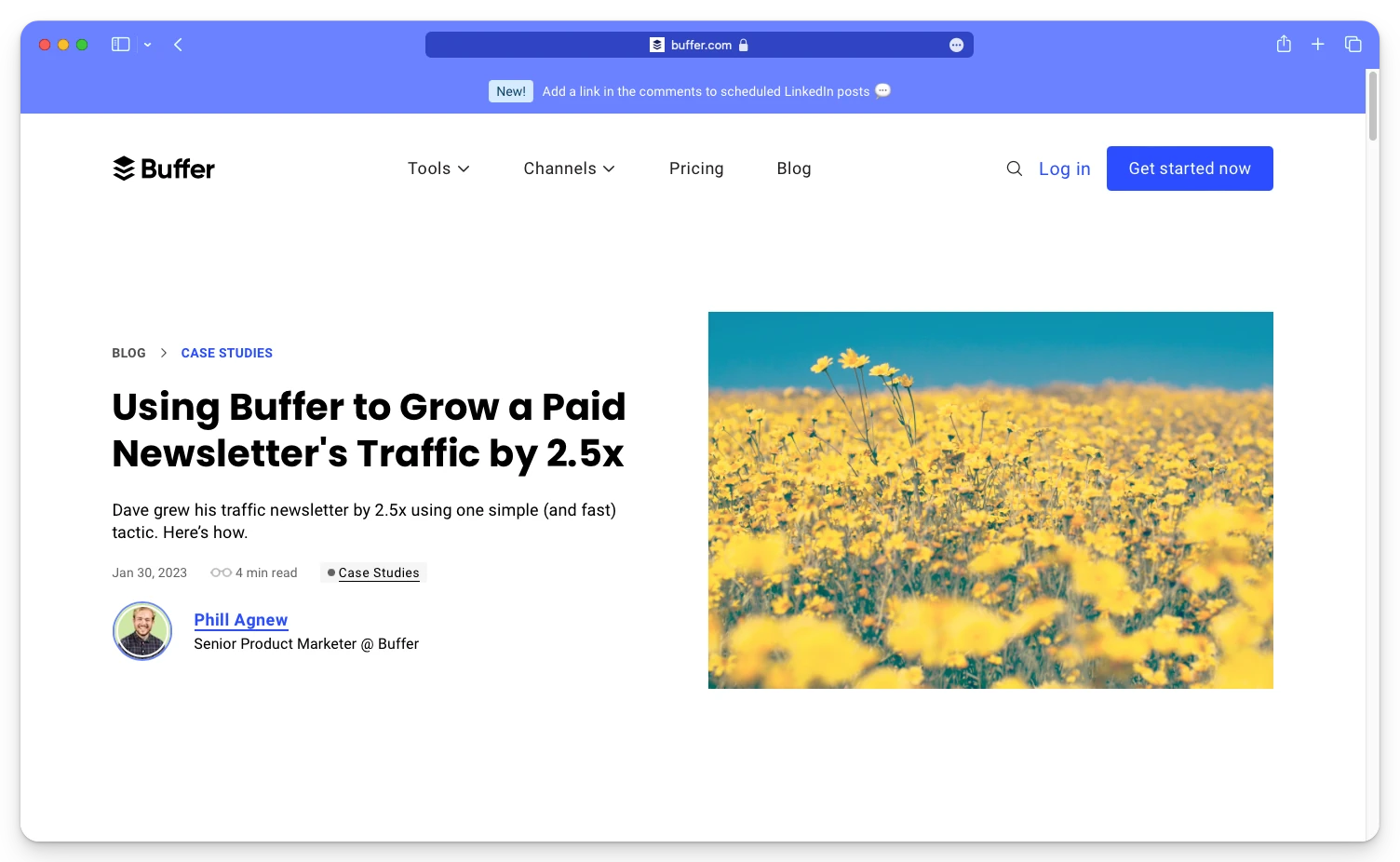Click the article subtitle about Dave

364,521
